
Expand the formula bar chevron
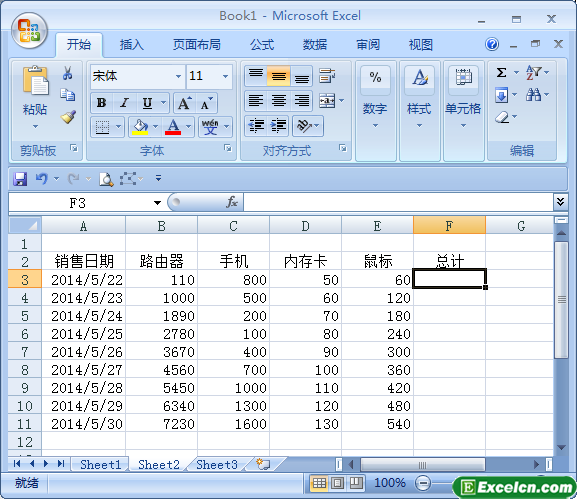560,202
